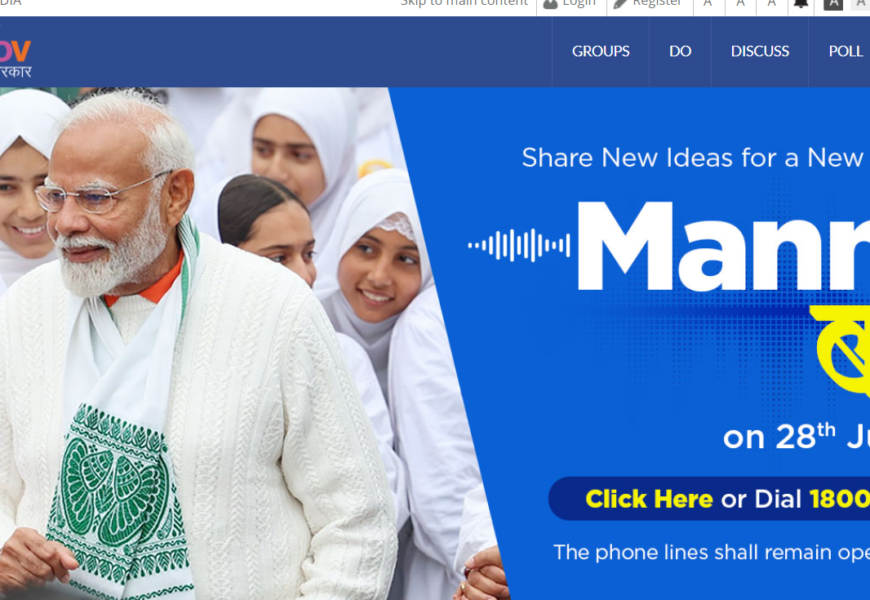Click the MyGov logo in the header

point(15,58)
